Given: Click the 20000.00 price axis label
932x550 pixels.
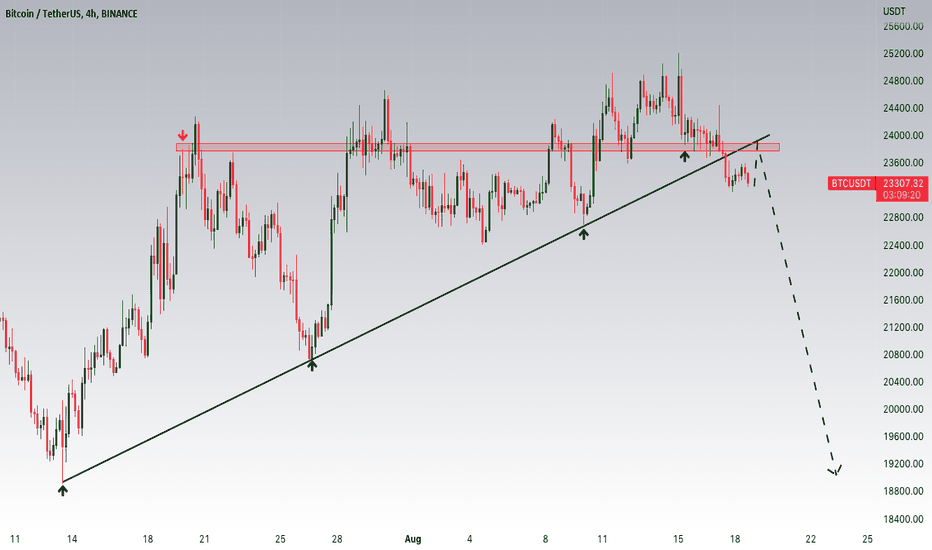Looking at the screenshot, I should point(903,409).
